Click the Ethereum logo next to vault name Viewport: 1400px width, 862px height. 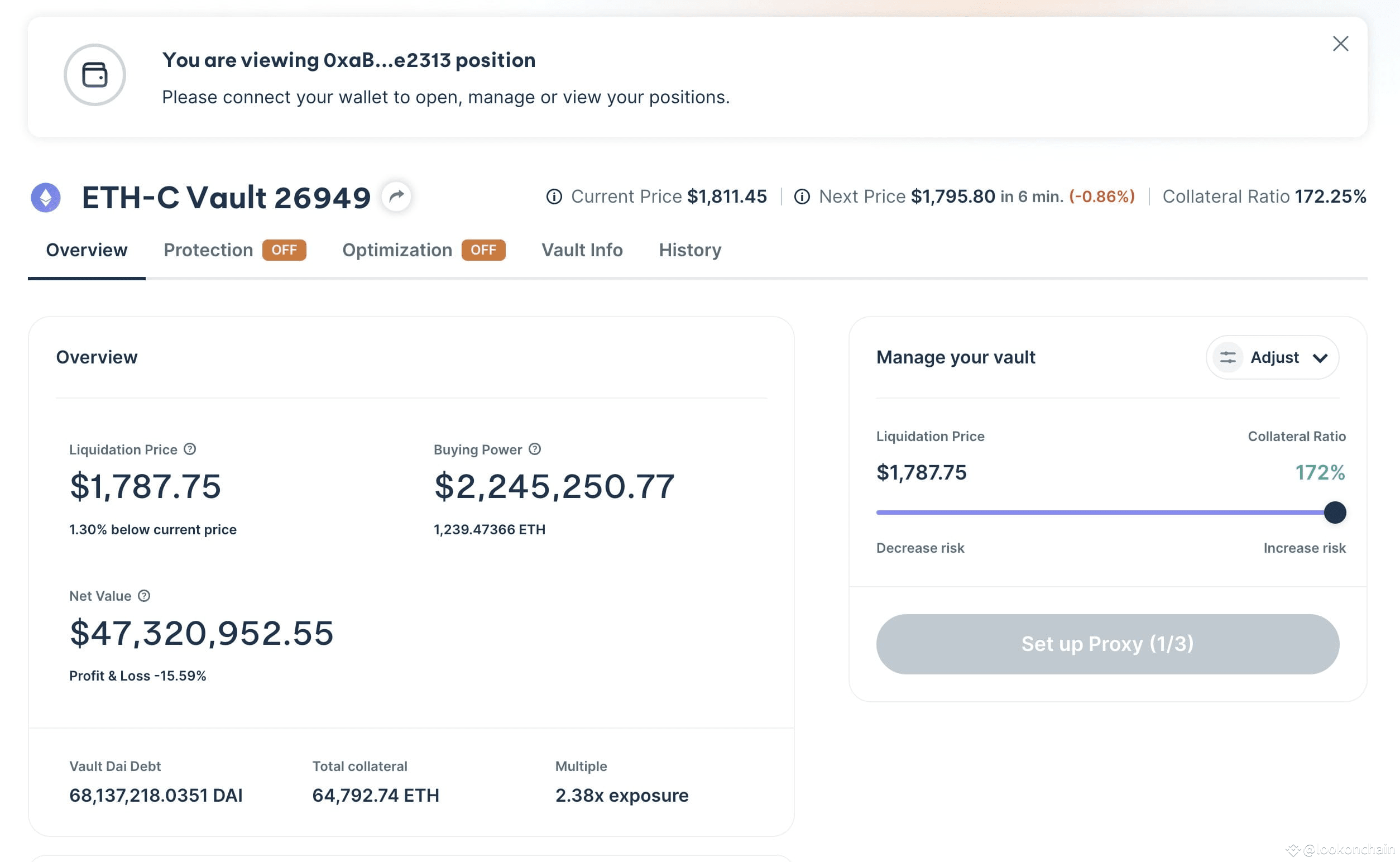(47, 197)
